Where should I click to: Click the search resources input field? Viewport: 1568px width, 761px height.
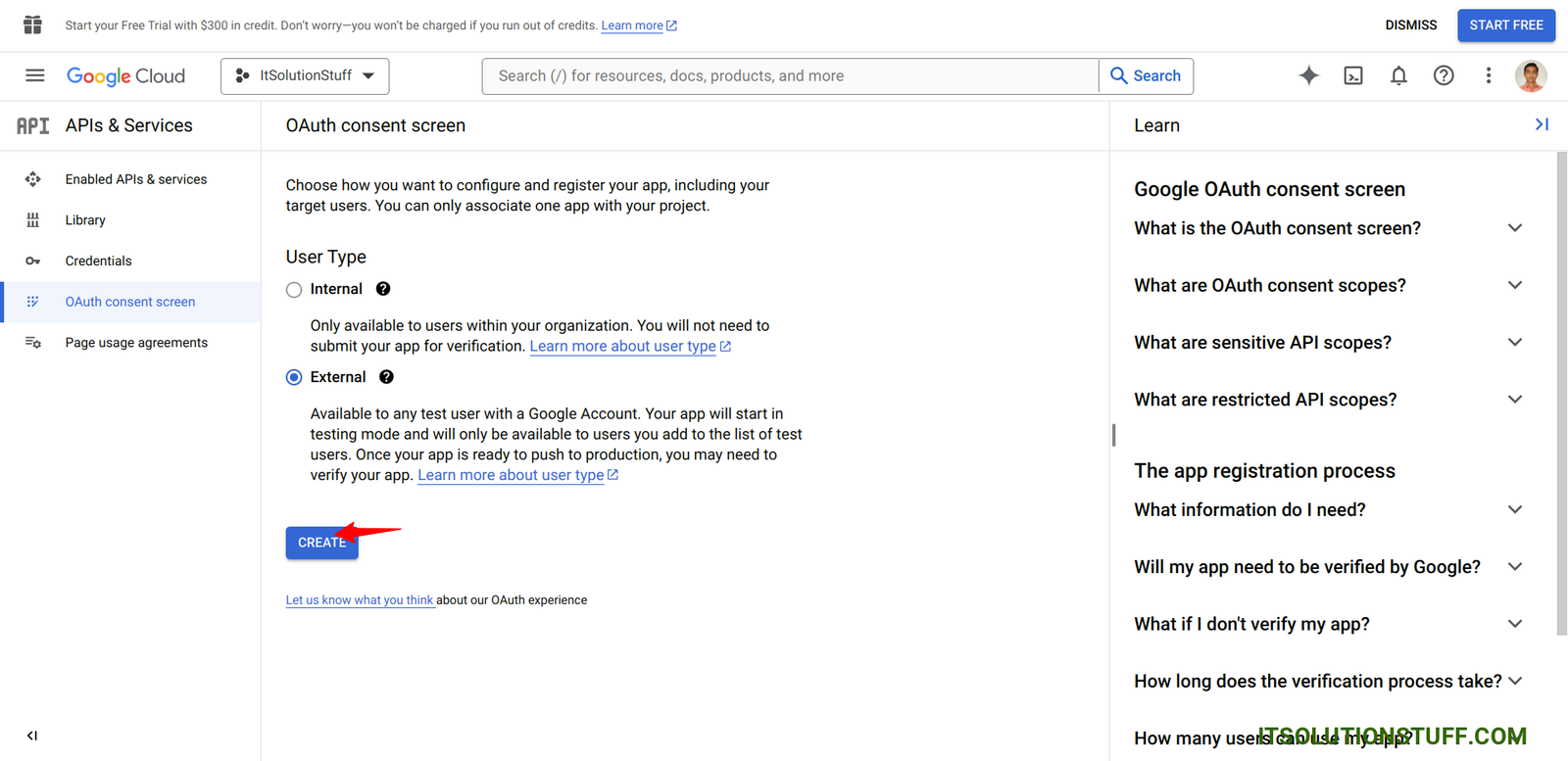tap(789, 75)
